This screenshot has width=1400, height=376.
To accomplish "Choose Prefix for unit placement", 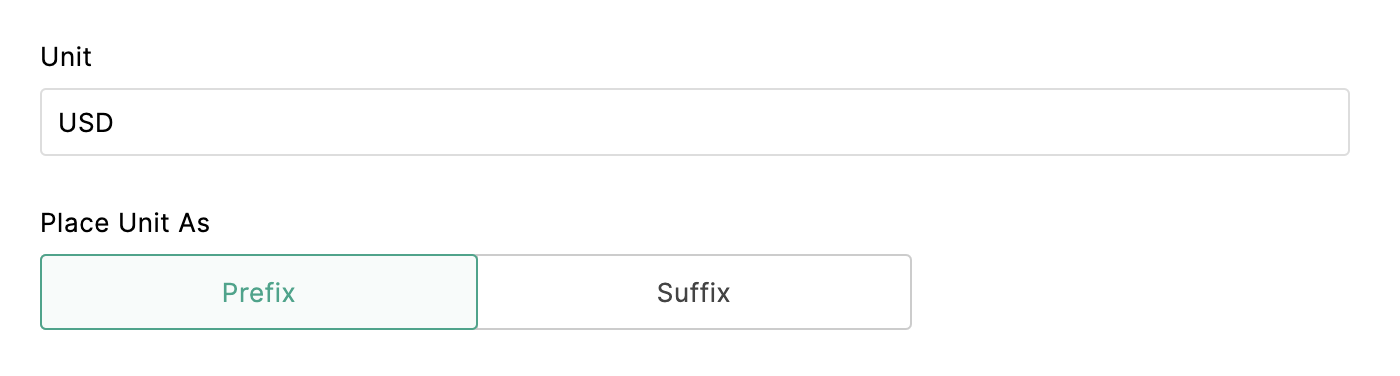I will point(259,292).
